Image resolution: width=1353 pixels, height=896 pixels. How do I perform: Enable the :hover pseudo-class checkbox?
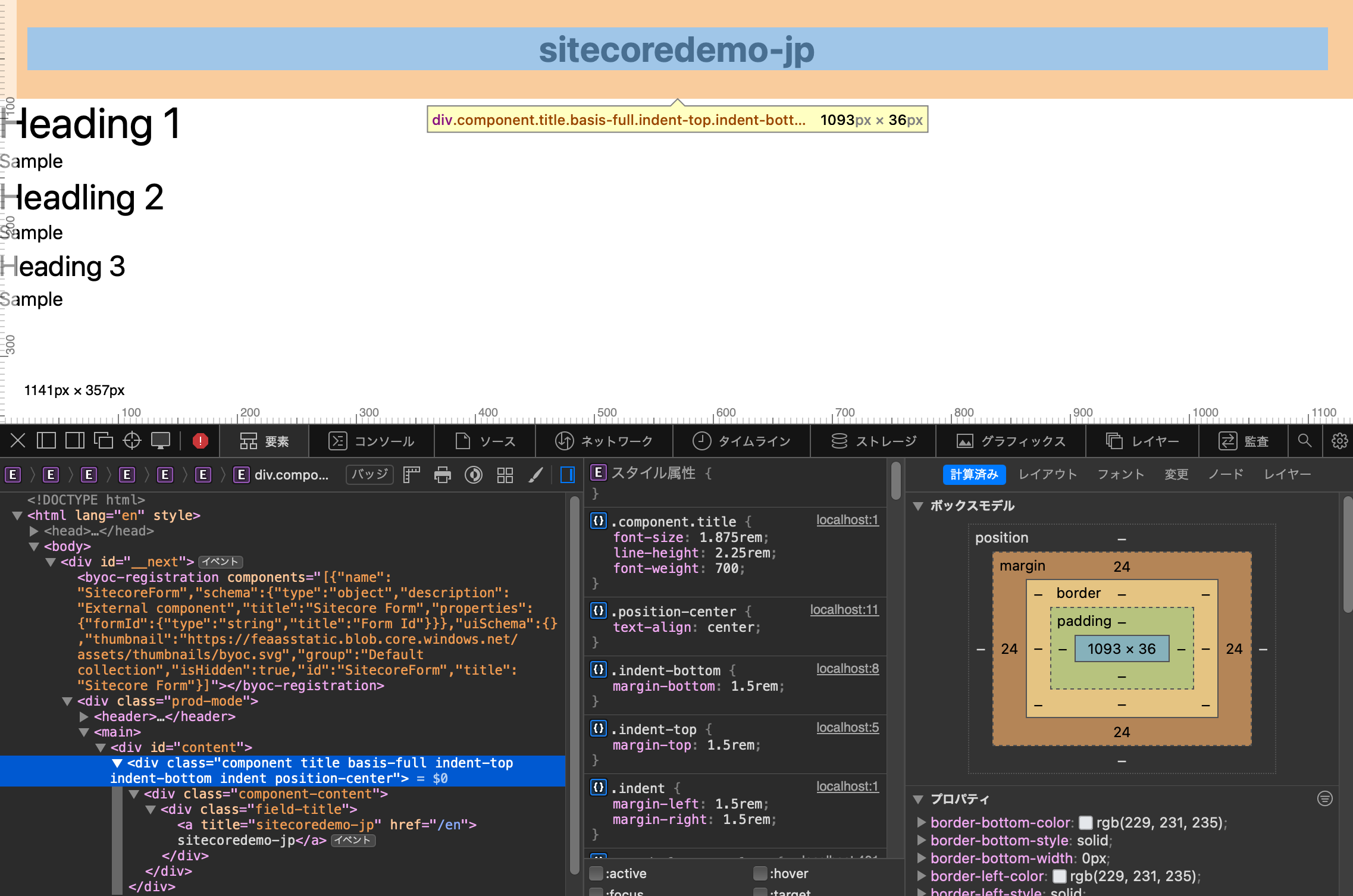[760, 873]
